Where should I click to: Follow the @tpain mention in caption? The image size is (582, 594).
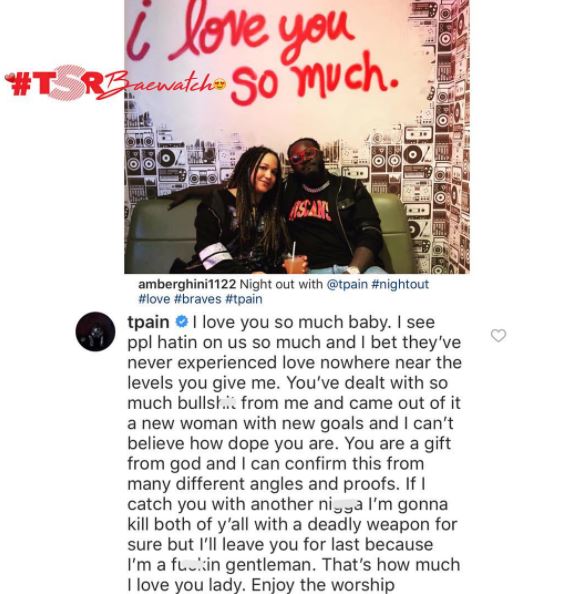(x=347, y=284)
